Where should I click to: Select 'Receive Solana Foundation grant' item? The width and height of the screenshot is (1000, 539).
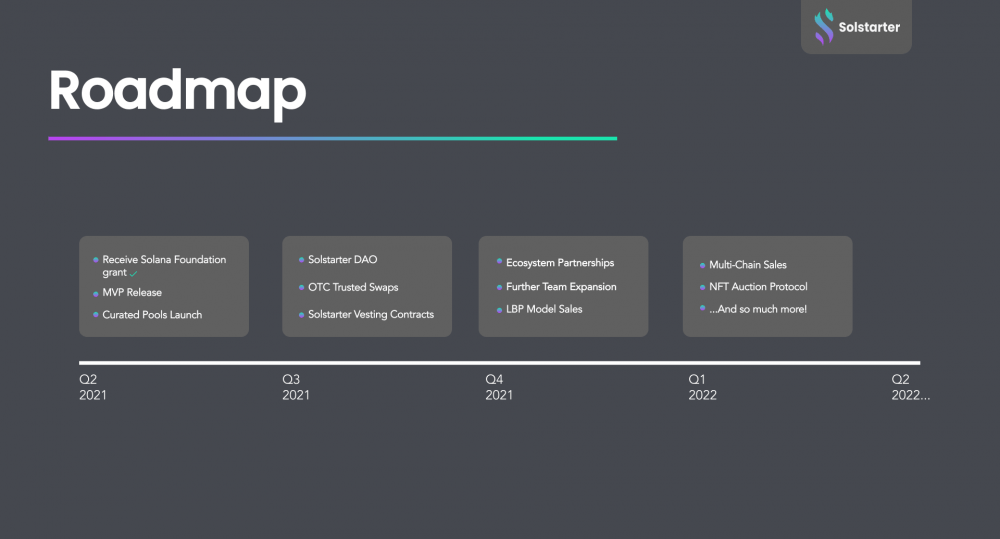[164, 266]
